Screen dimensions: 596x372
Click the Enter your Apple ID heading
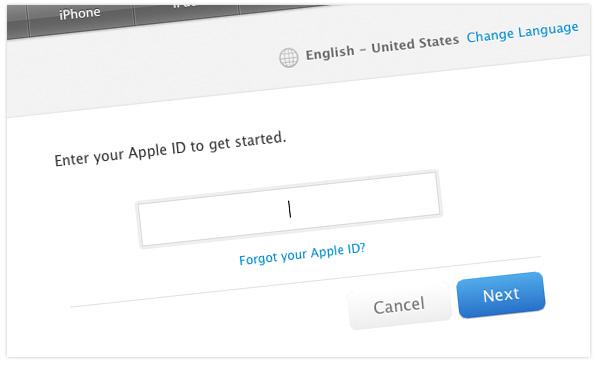[170, 149]
